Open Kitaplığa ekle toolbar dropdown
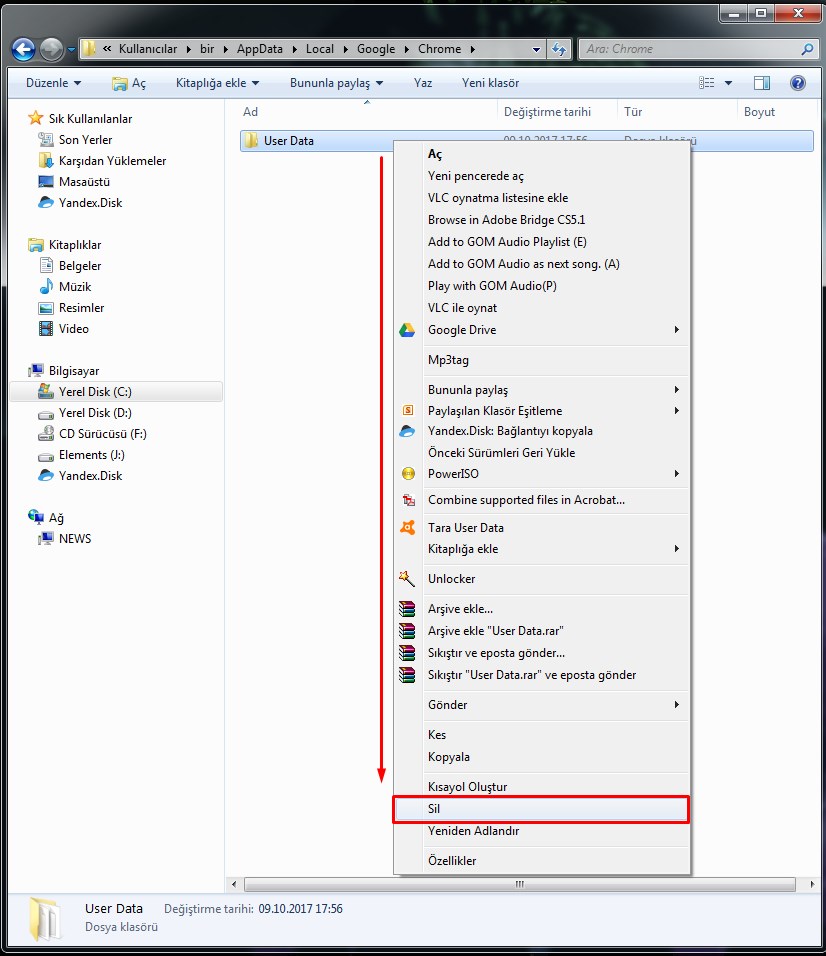826x956 pixels. (x=217, y=83)
